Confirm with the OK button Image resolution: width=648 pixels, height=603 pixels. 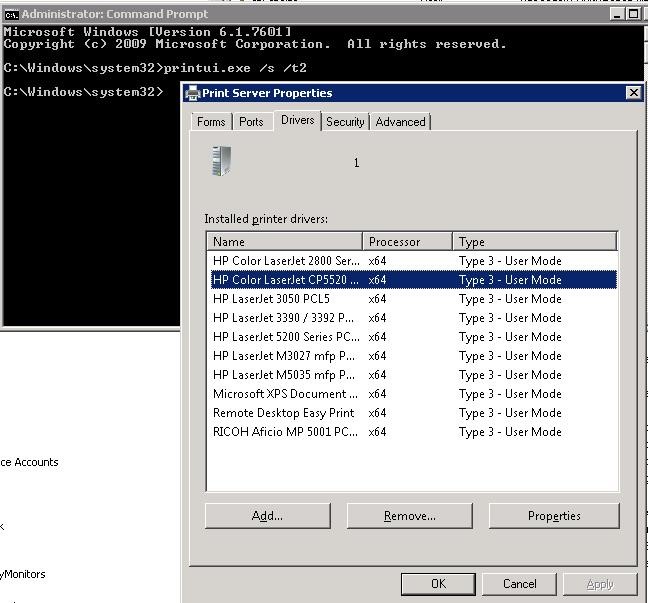(x=438, y=584)
